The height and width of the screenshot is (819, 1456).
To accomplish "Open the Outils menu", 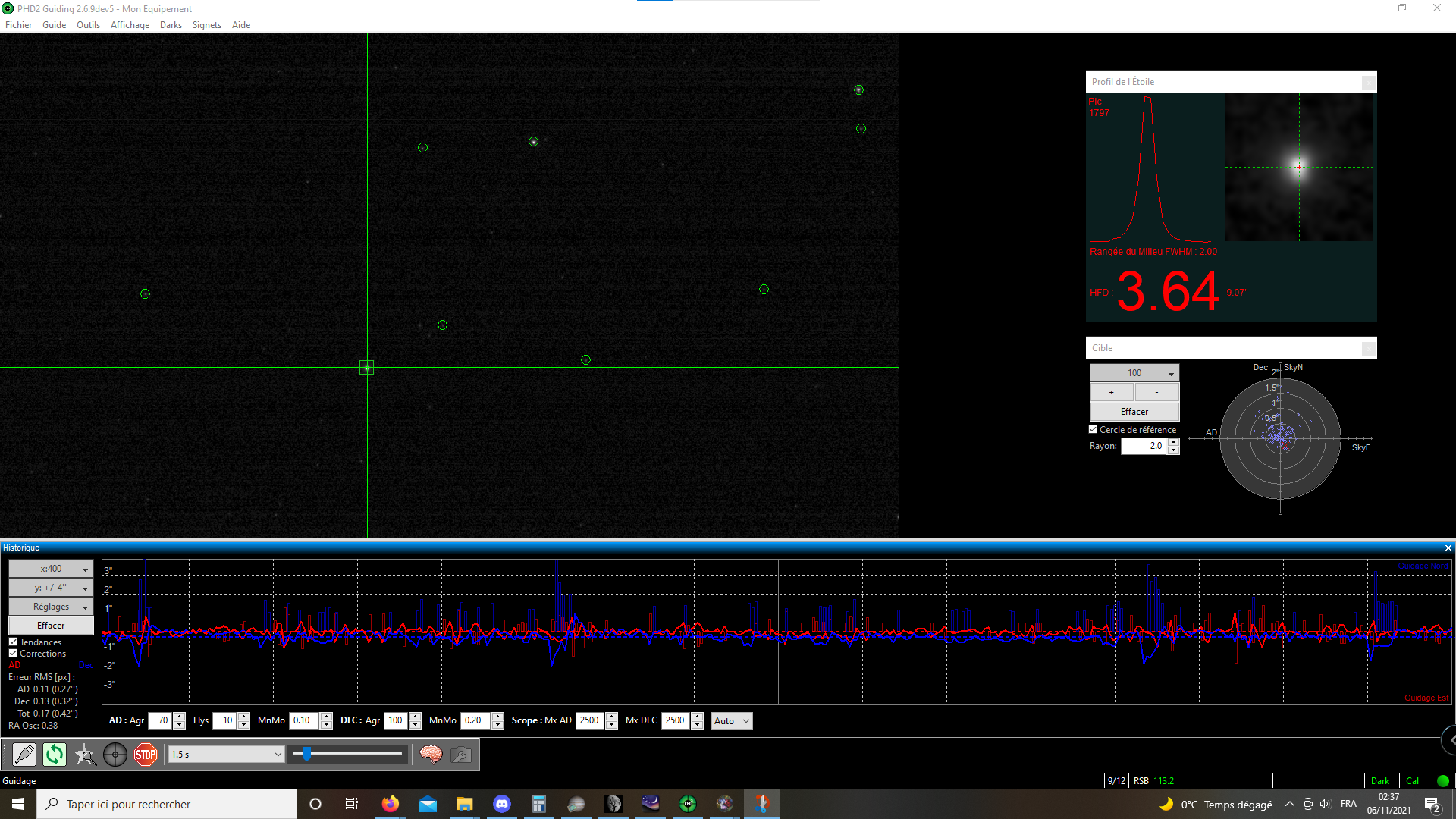I will [88, 25].
